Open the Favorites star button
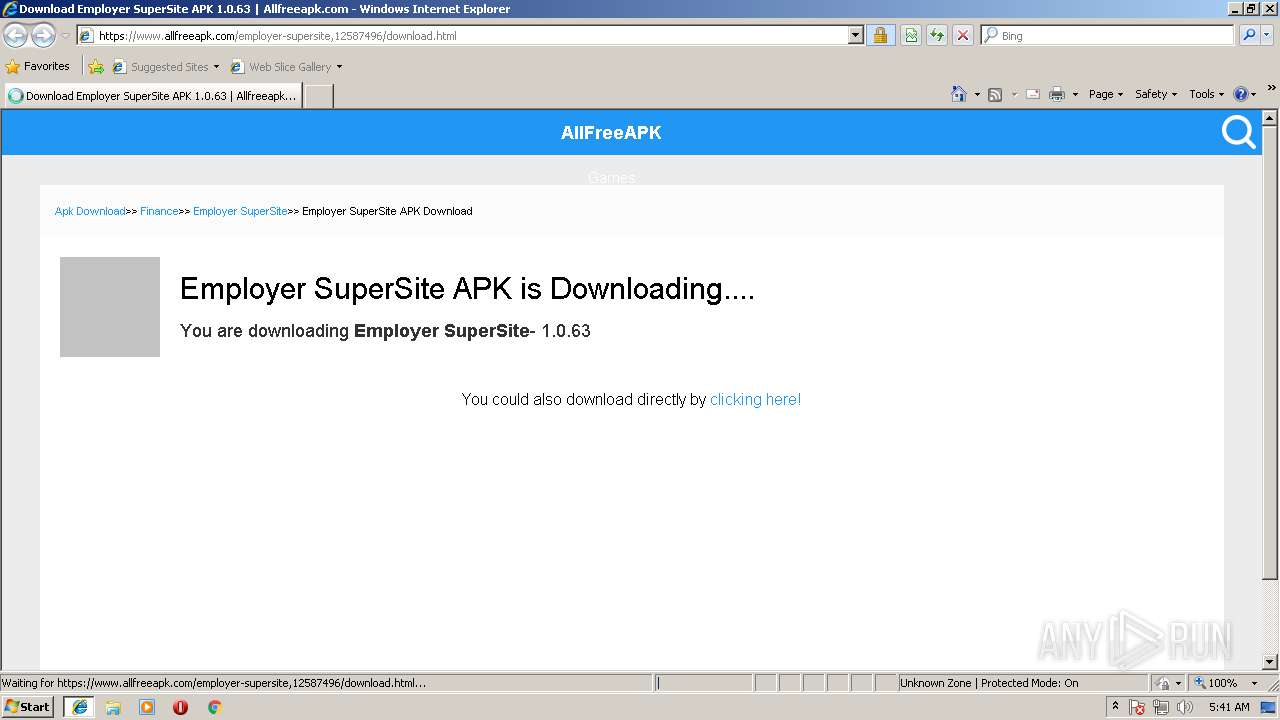1280x720 pixels. click(x=38, y=66)
